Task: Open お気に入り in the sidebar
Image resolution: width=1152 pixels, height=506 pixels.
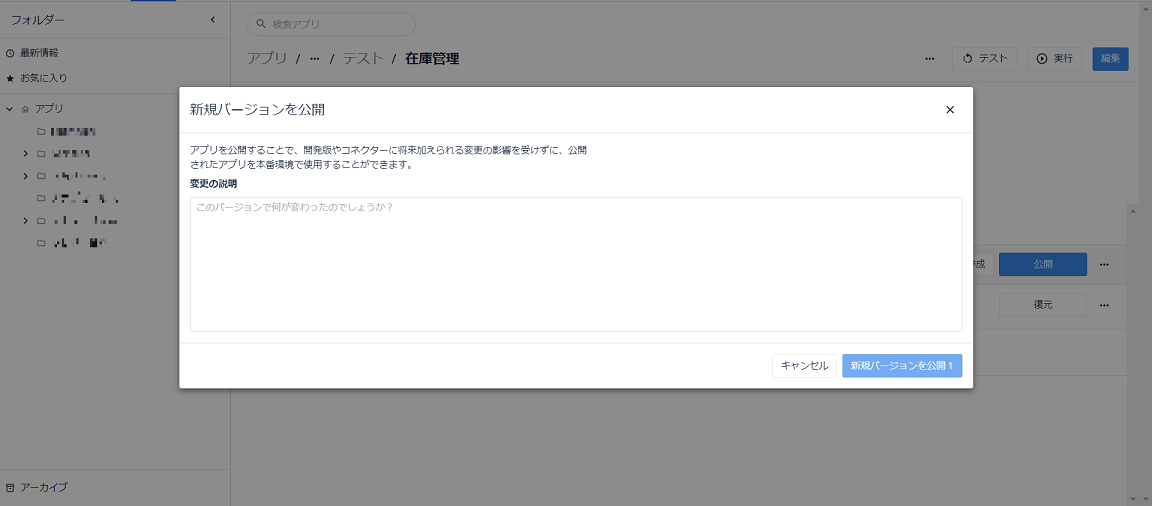Action: pos(43,78)
